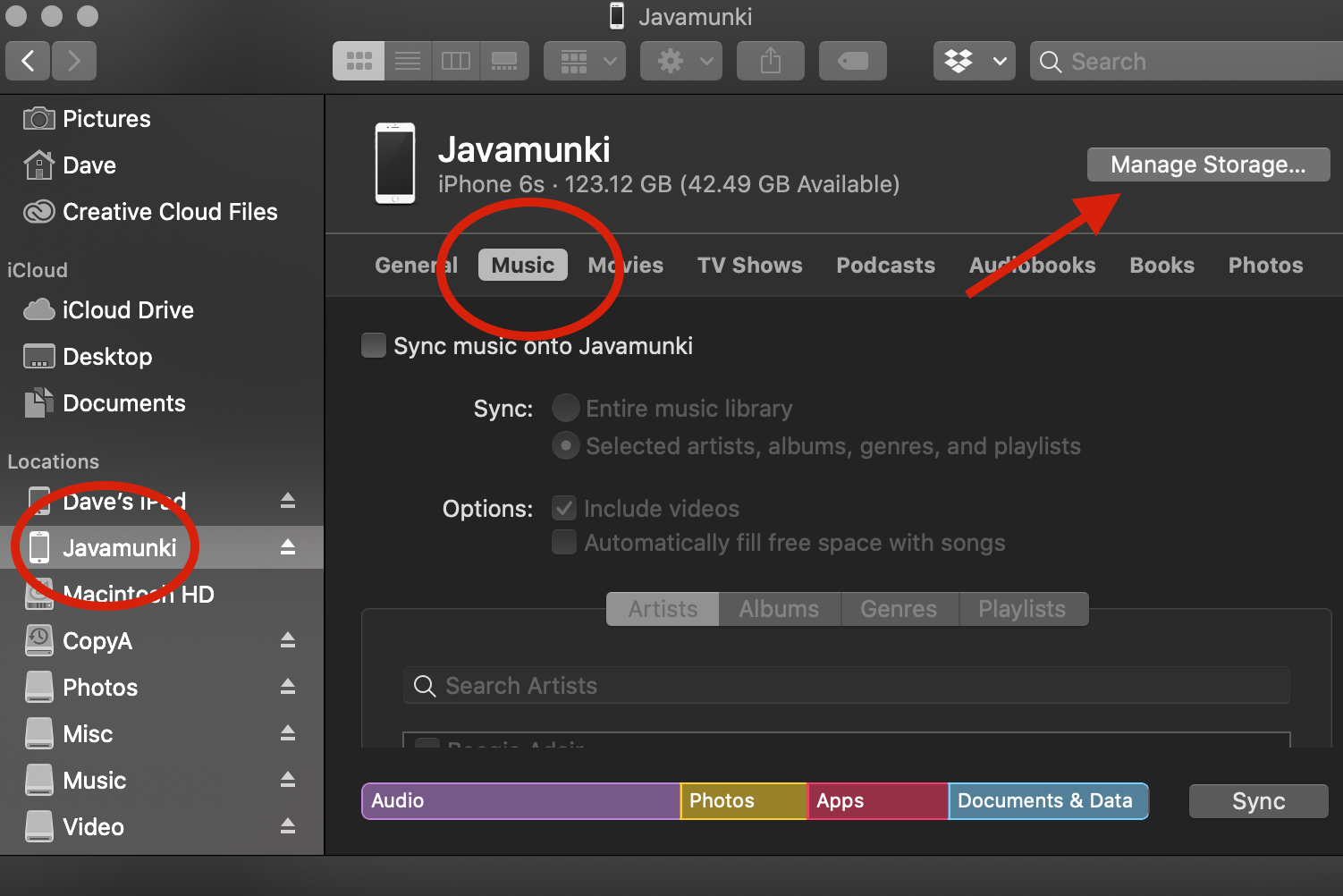Screen dimensions: 1343x896
Task: Click the Edit Tags toolbar button
Action: click(x=853, y=61)
